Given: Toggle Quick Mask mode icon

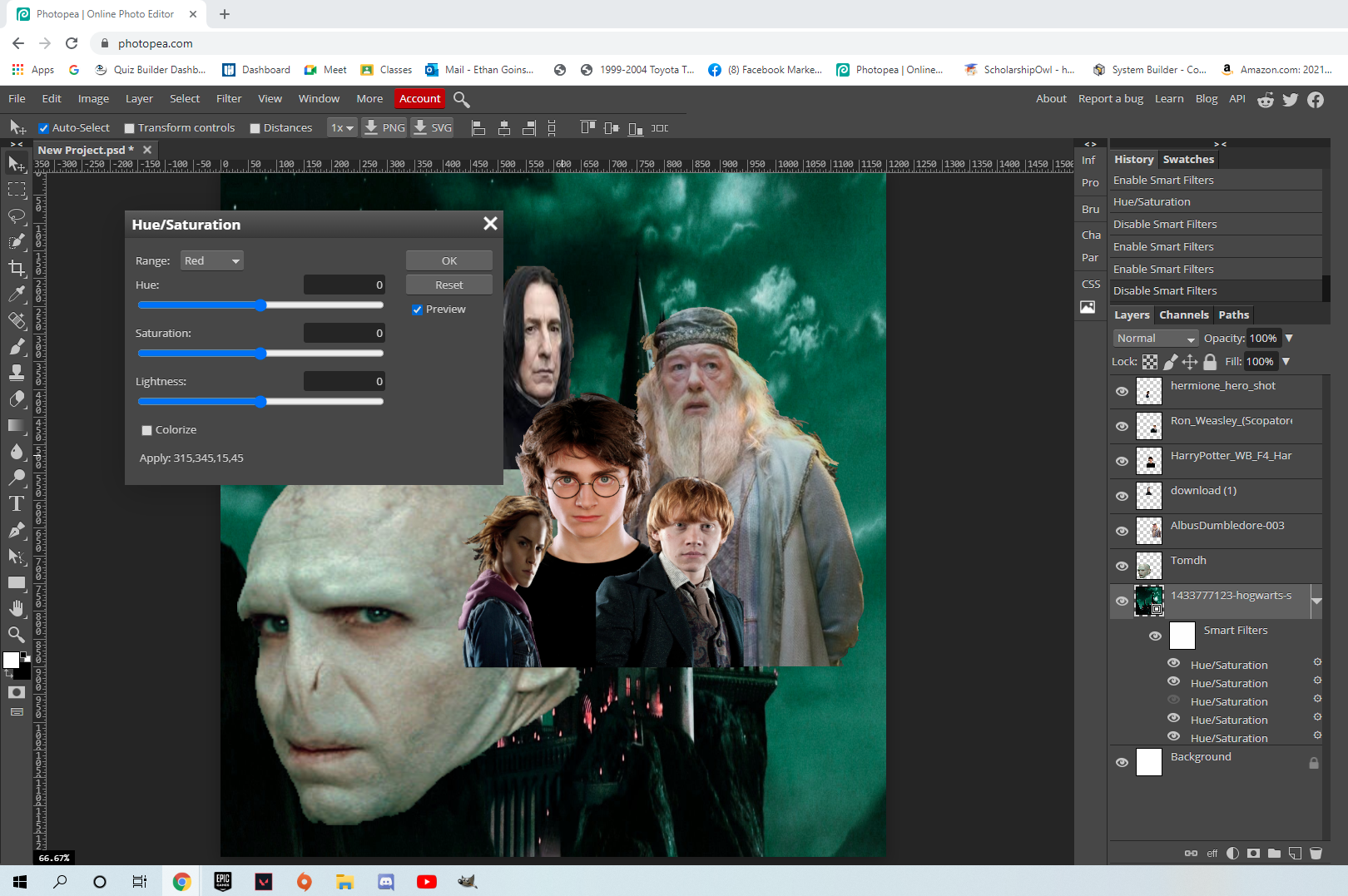Looking at the screenshot, I should pos(17,692).
